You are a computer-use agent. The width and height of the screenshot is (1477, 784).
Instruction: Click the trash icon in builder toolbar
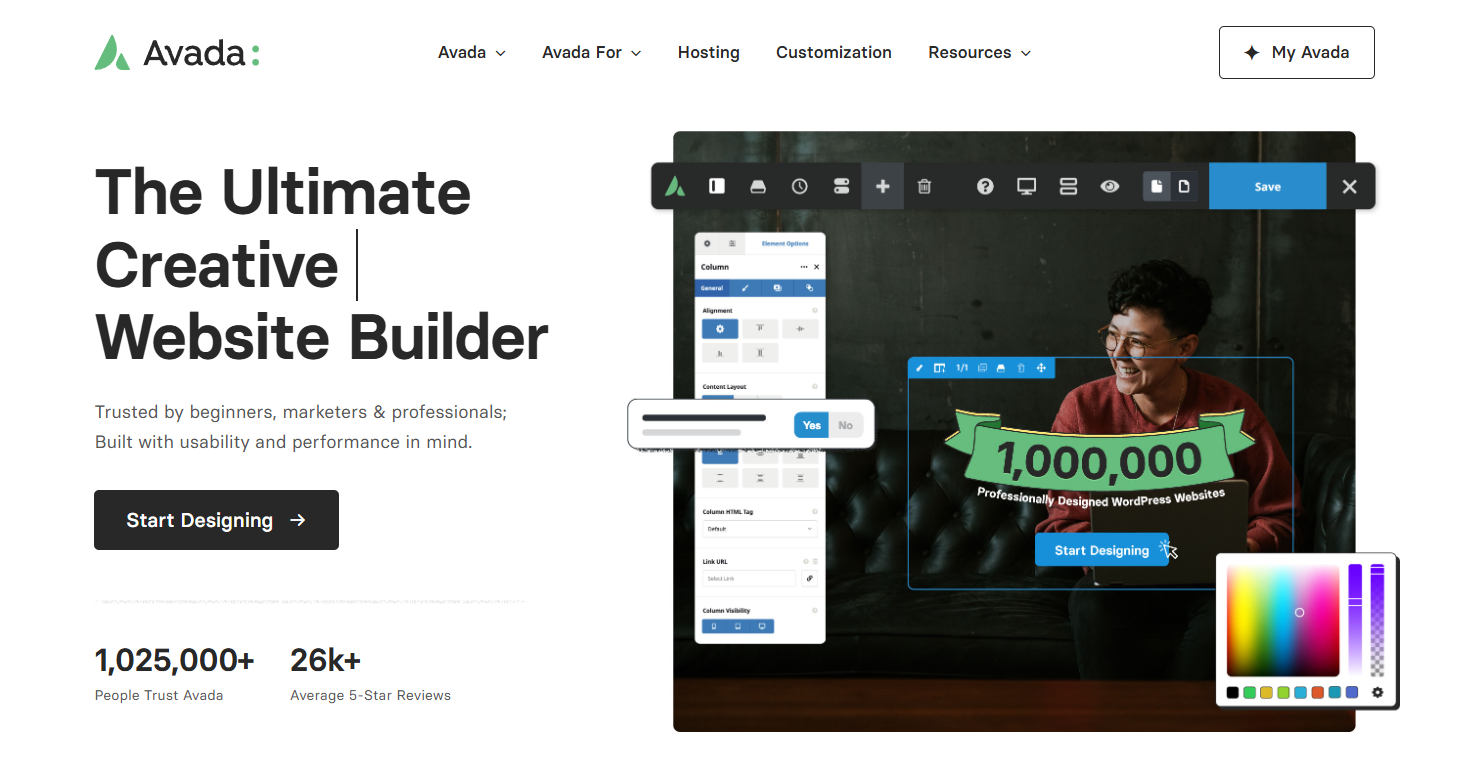tap(924, 186)
